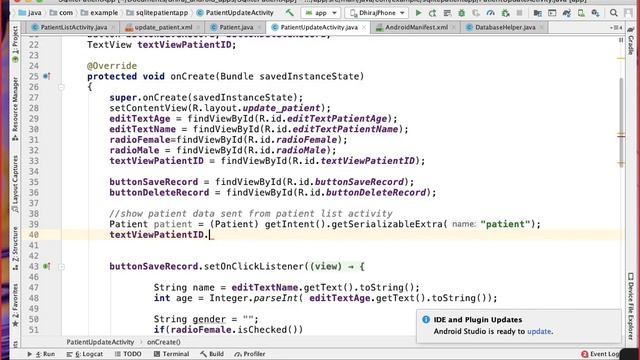Open the Favorites side panel

point(15,305)
